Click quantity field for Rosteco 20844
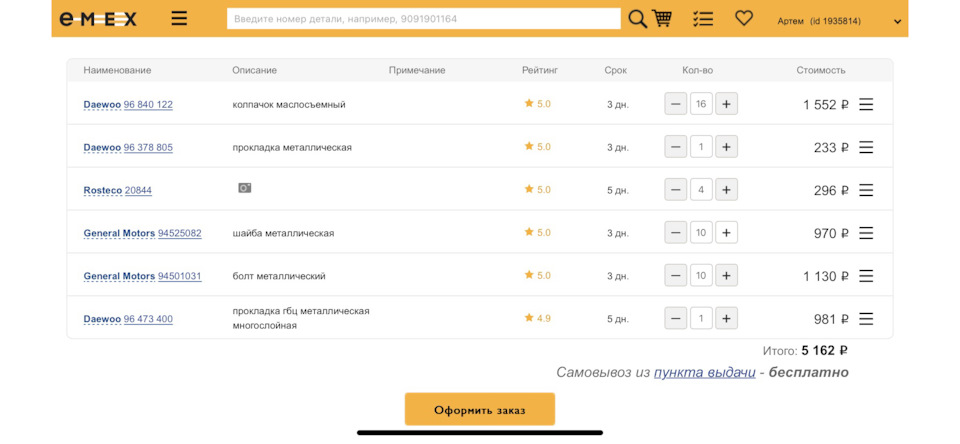This screenshot has height=444, width=960. coord(701,190)
